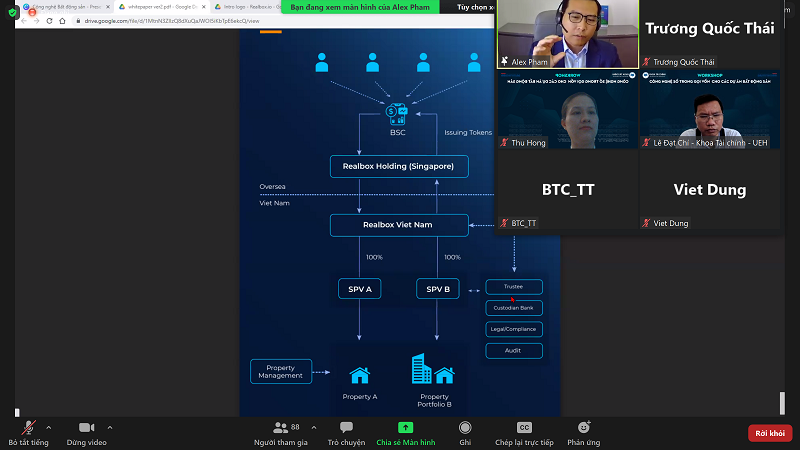The image size is (800, 450).
Task: Click the SPV B box
Action: [438, 289]
